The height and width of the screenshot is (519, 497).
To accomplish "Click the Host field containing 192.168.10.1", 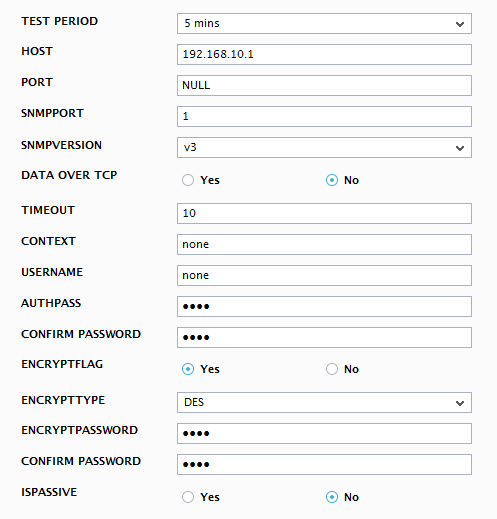I will point(324,54).
